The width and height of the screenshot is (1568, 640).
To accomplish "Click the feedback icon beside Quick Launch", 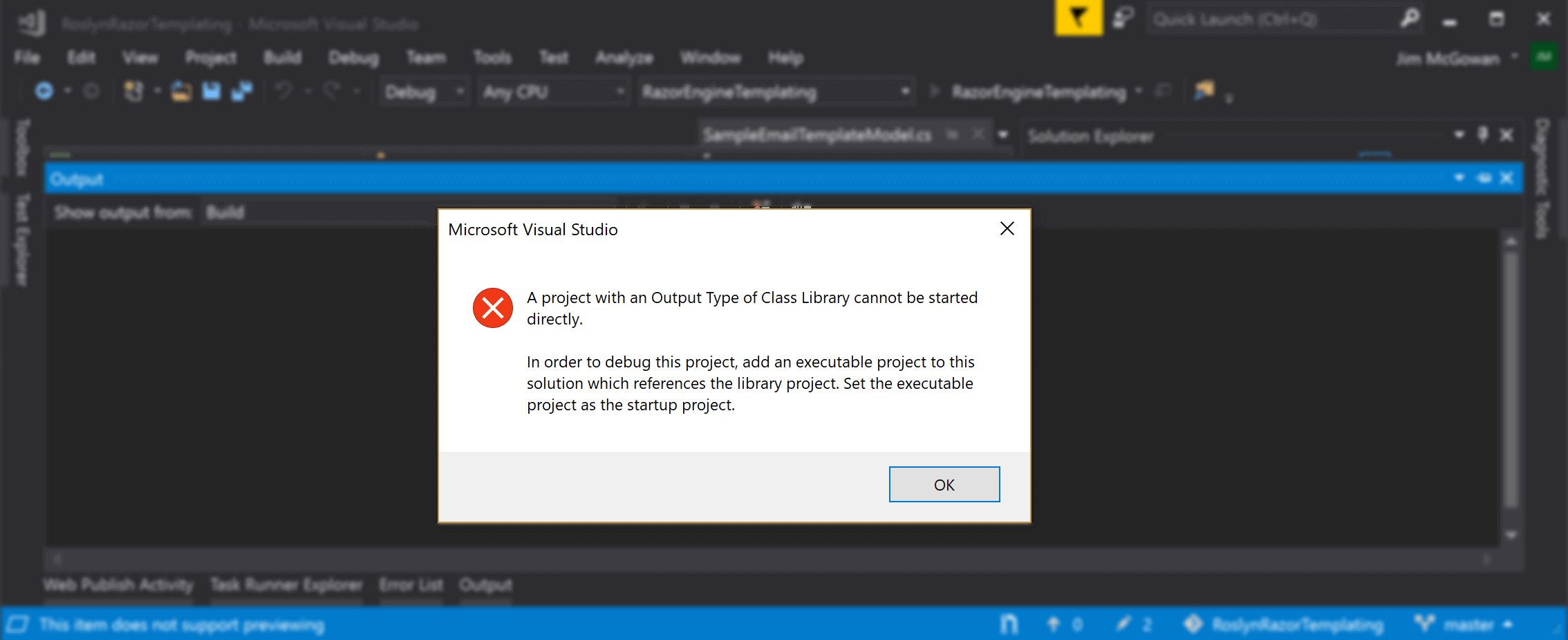I will coord(1123,18).
